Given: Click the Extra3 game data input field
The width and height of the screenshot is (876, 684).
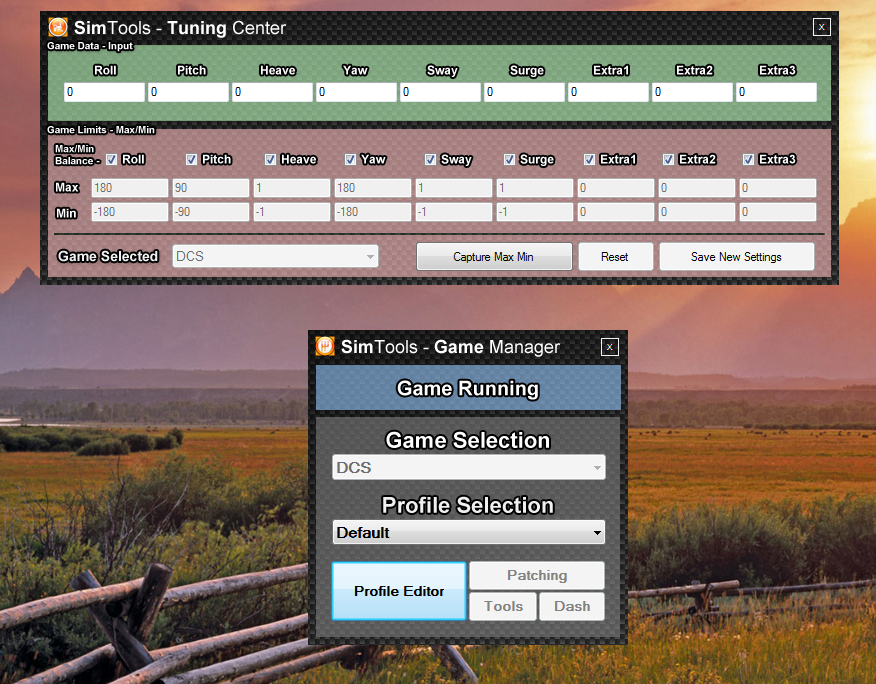Looking at the screenshot, I should (x=777, y=92).
